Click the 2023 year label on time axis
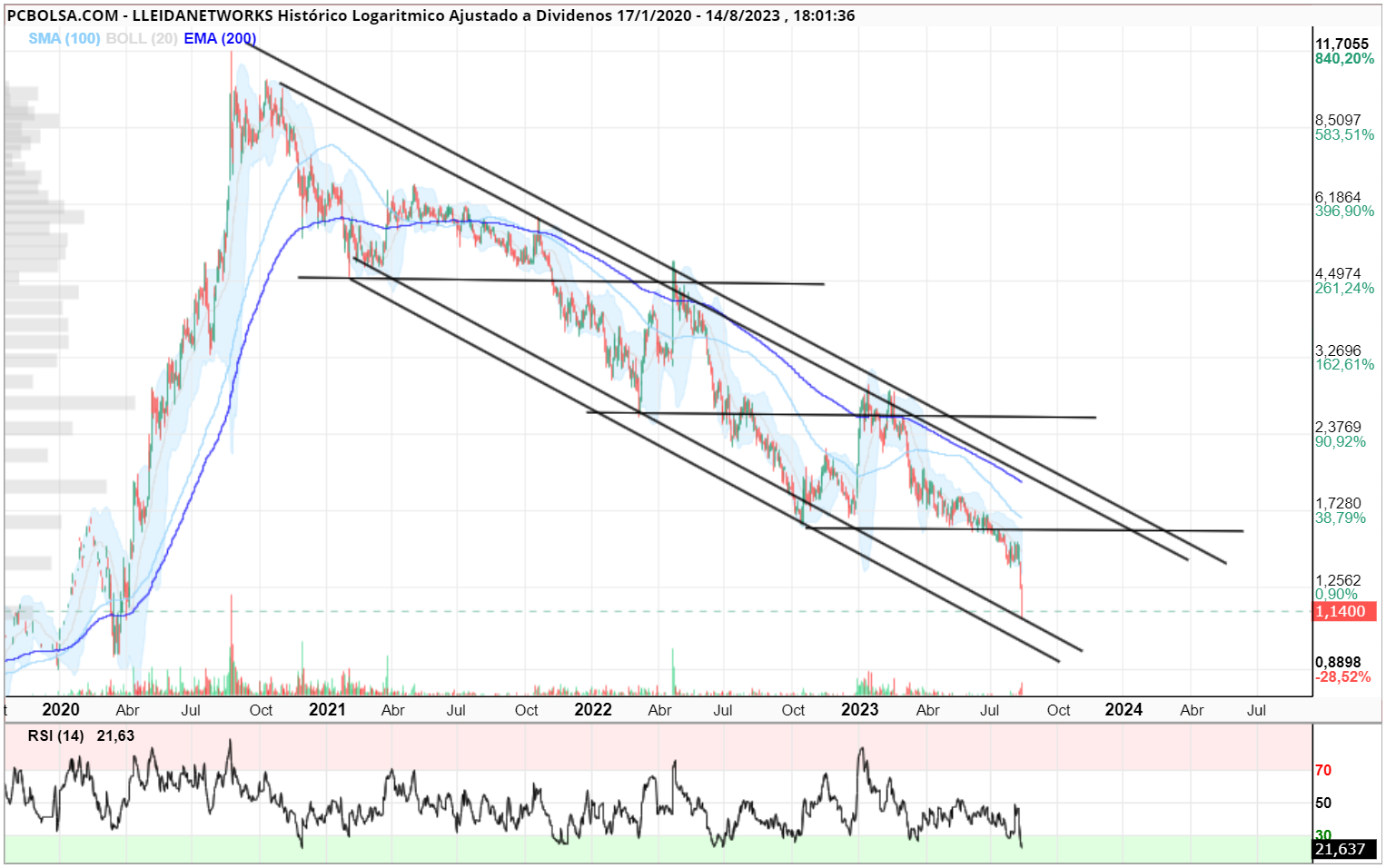Screen dimensions: 1386x868 point(859,710)
